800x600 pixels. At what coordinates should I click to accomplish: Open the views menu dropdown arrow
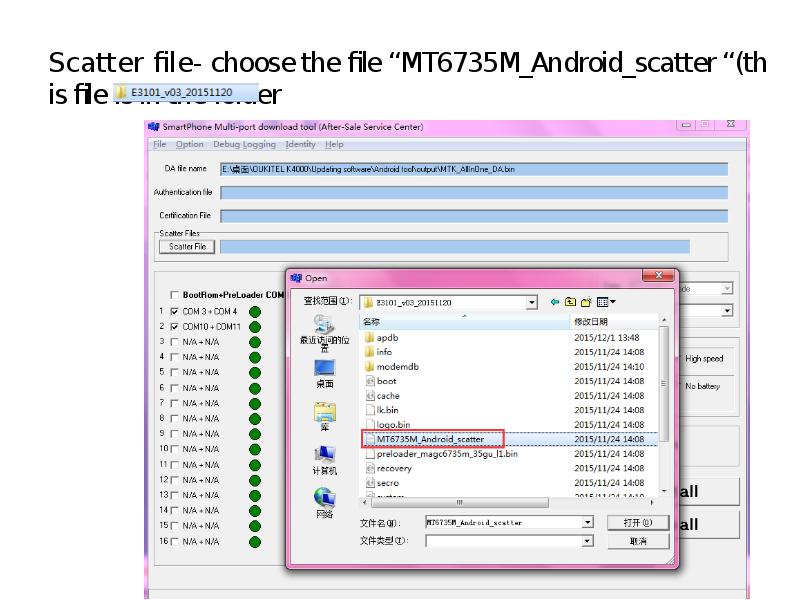[x=611, y=301]
